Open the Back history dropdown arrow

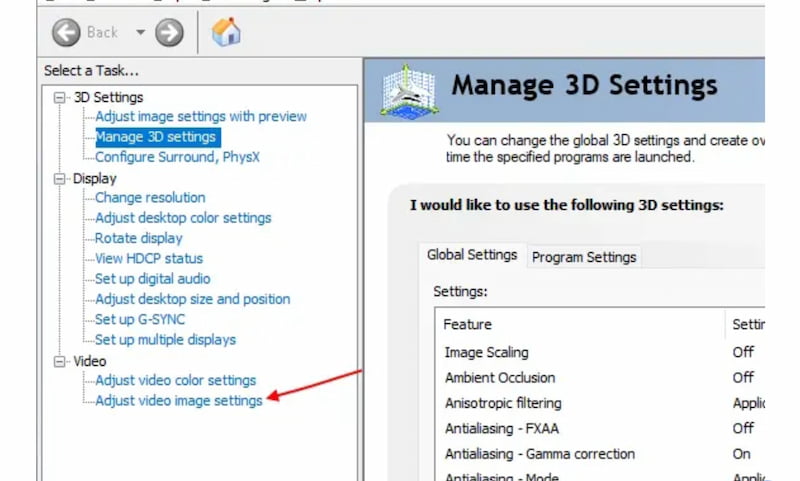(140, 33)
